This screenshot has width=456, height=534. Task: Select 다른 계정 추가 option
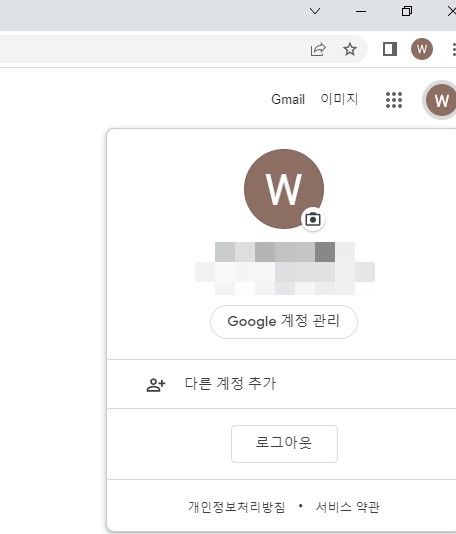(281, 384)
